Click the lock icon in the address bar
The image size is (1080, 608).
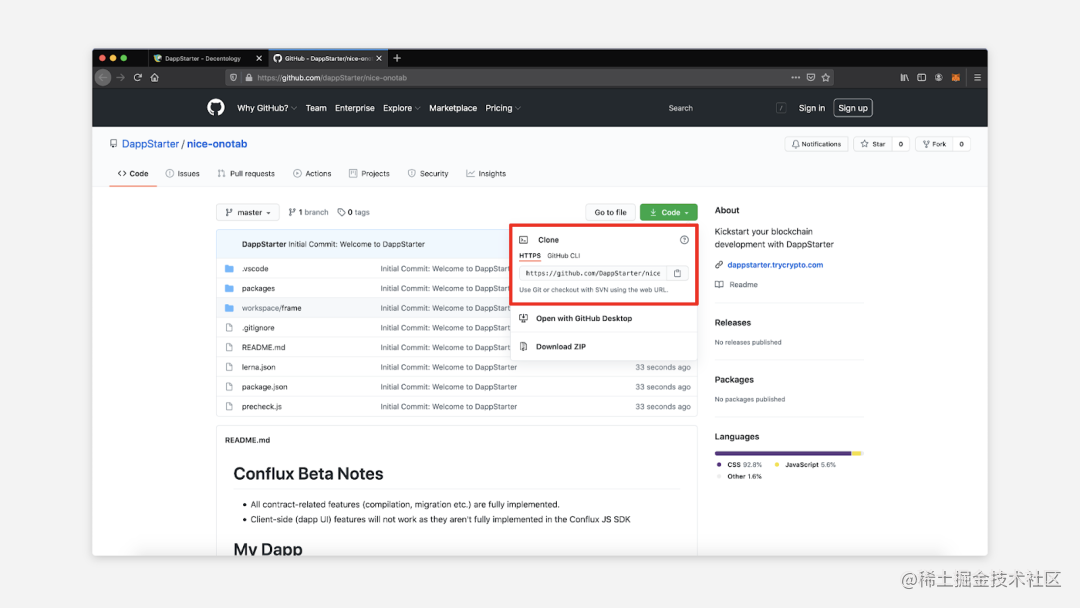point(249,78)
